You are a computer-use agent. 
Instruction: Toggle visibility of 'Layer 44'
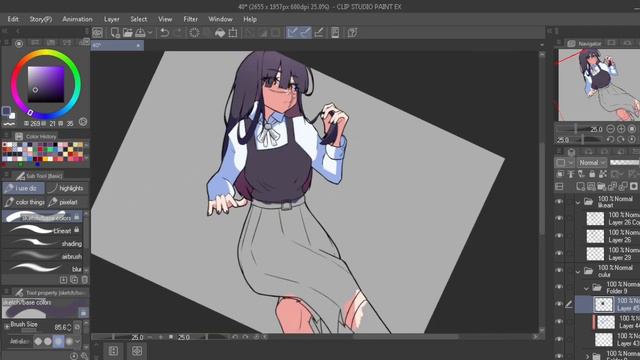point(559,322)
